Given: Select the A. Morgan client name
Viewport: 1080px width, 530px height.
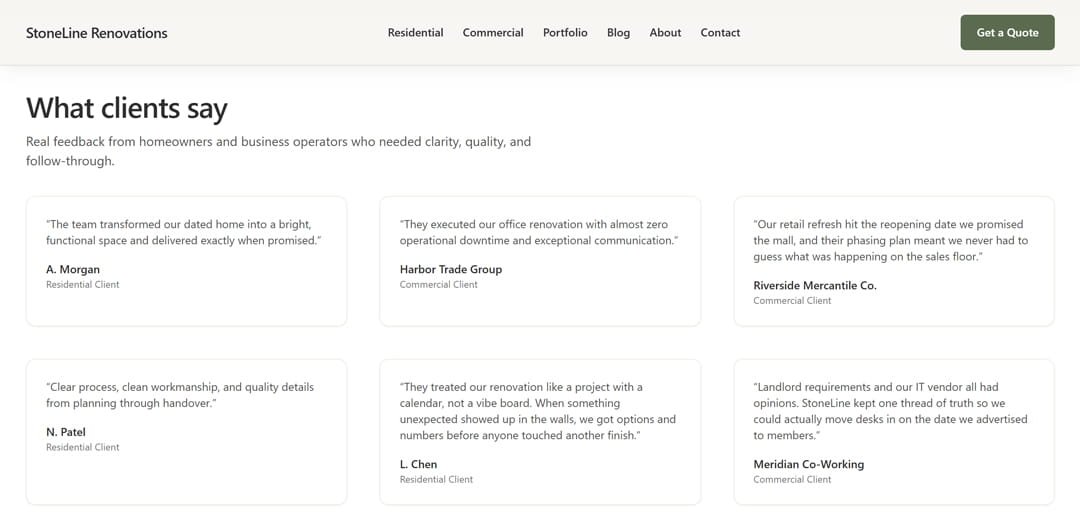Looking at the screenshot, I should [73, 269].
